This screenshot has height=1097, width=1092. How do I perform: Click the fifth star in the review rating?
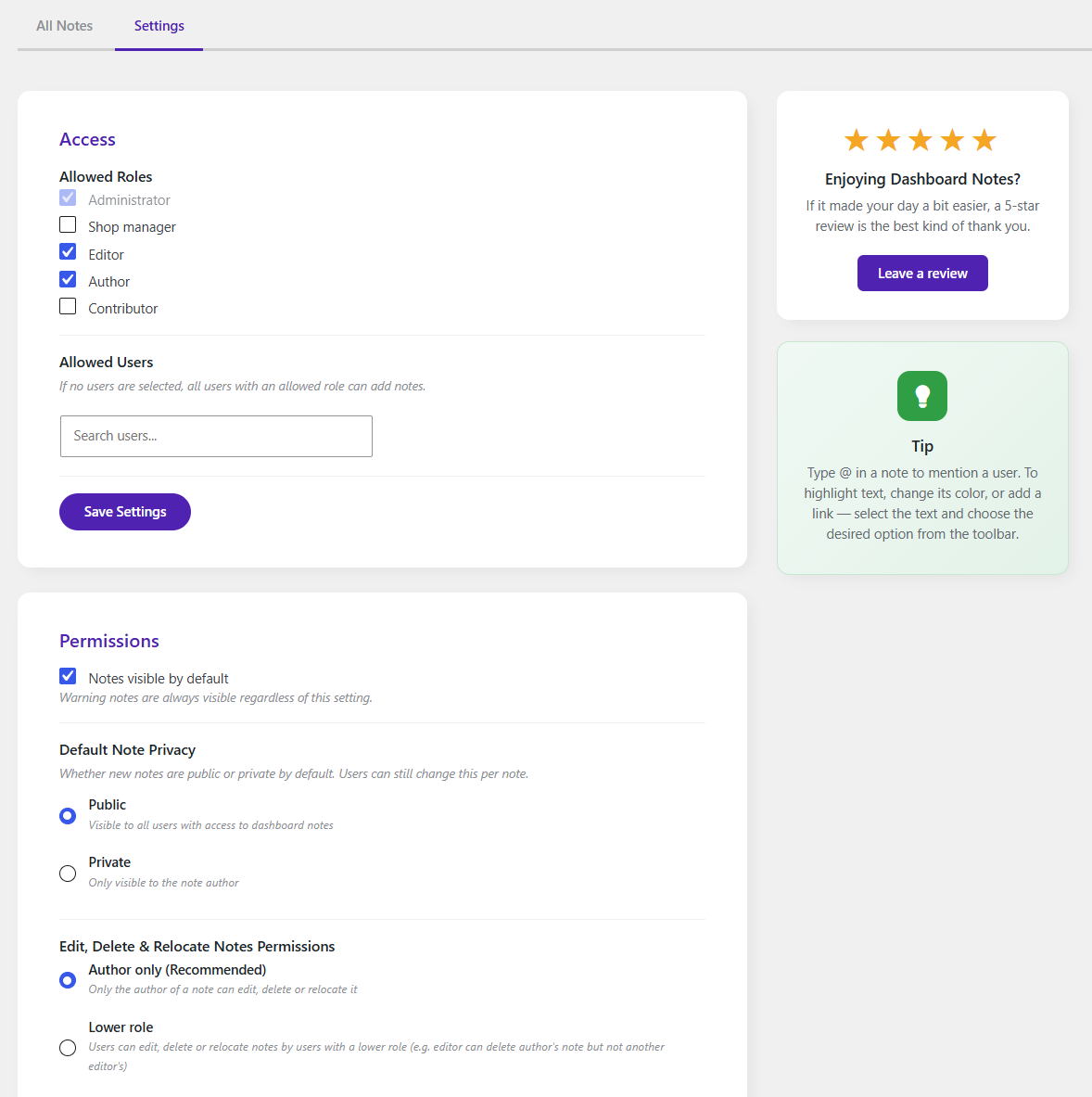984,139
